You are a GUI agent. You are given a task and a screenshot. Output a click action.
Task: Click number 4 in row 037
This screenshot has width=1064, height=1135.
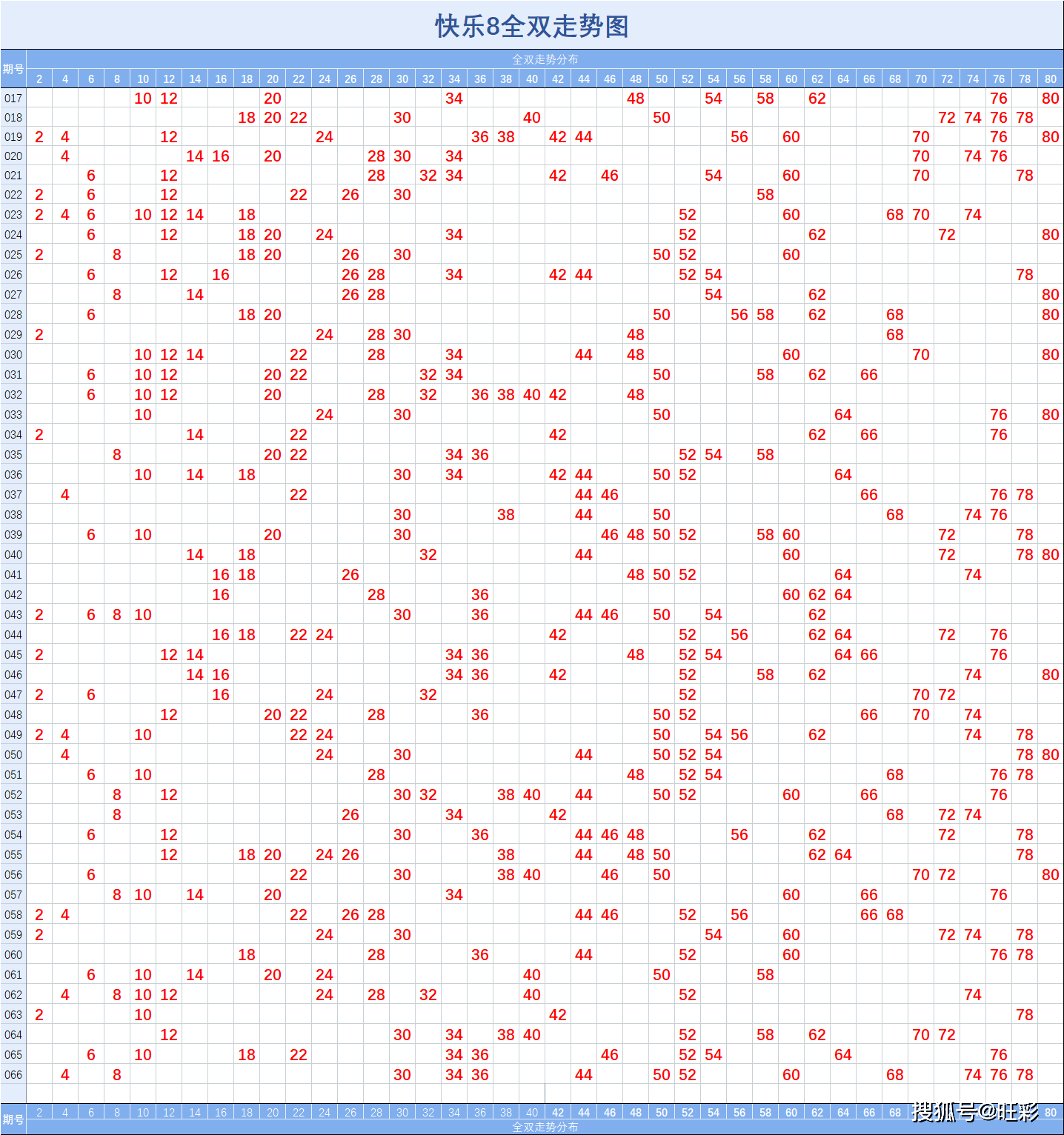(65, 495)
